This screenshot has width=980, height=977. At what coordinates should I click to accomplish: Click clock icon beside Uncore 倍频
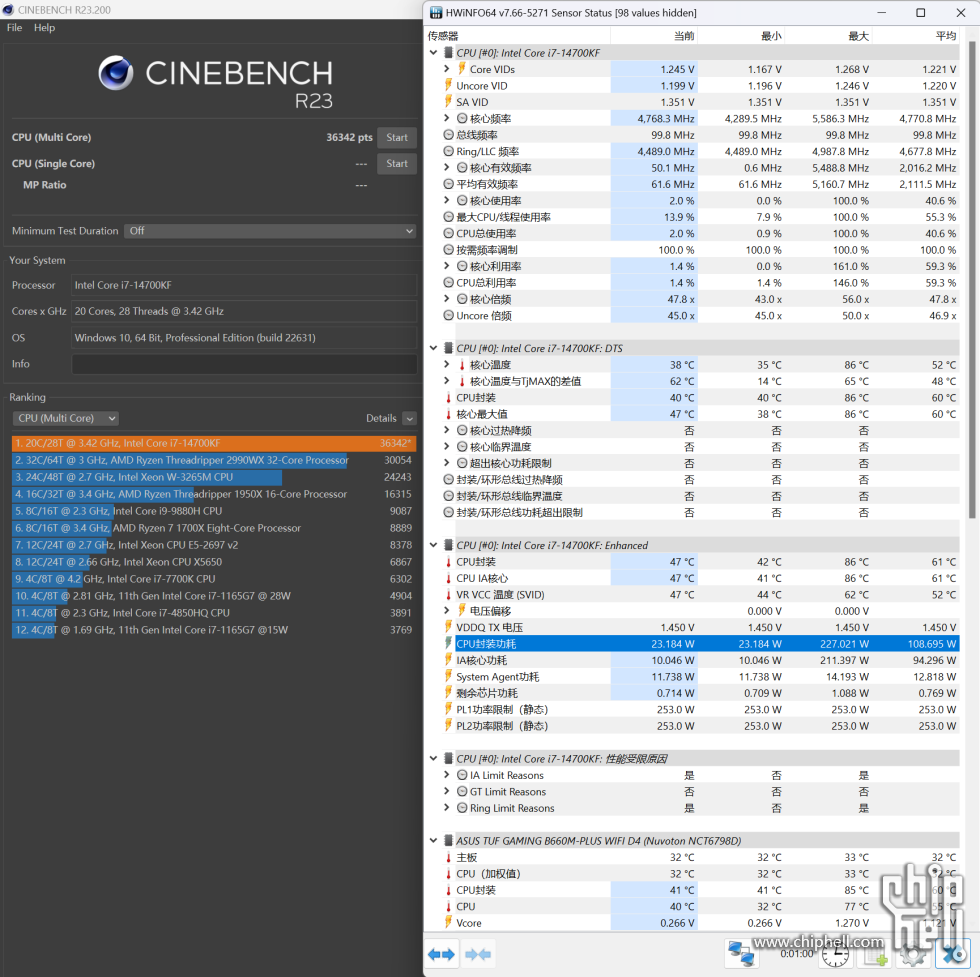[x=448, y=315]
